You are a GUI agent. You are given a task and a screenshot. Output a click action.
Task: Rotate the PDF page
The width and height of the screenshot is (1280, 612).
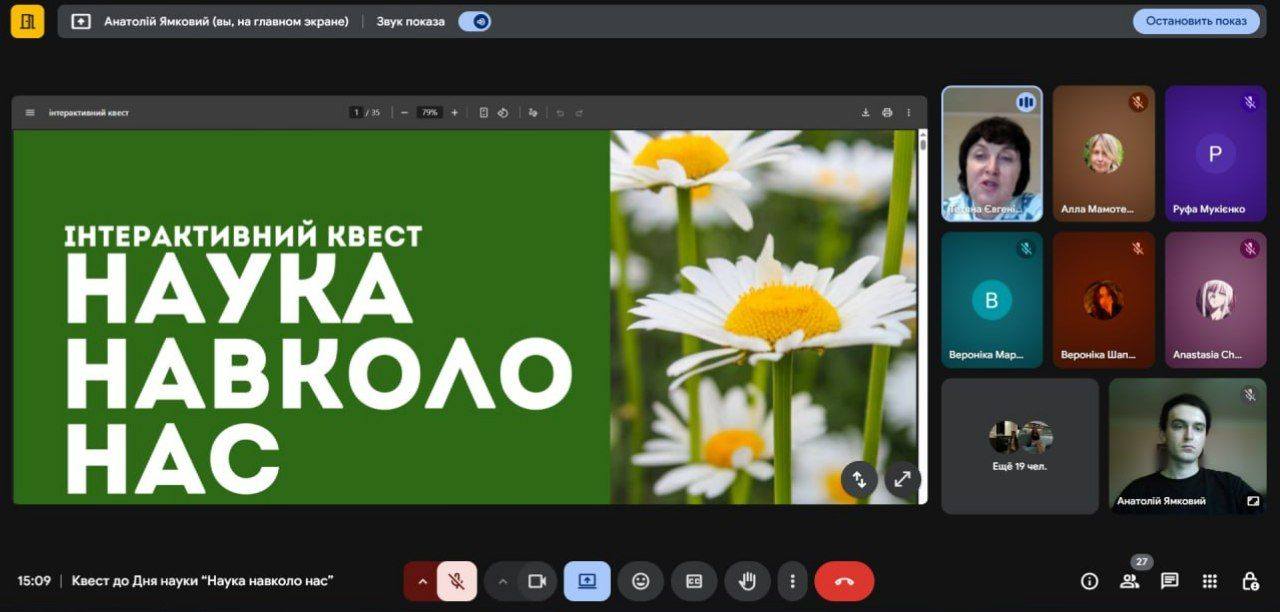click(x=503, y=113)
